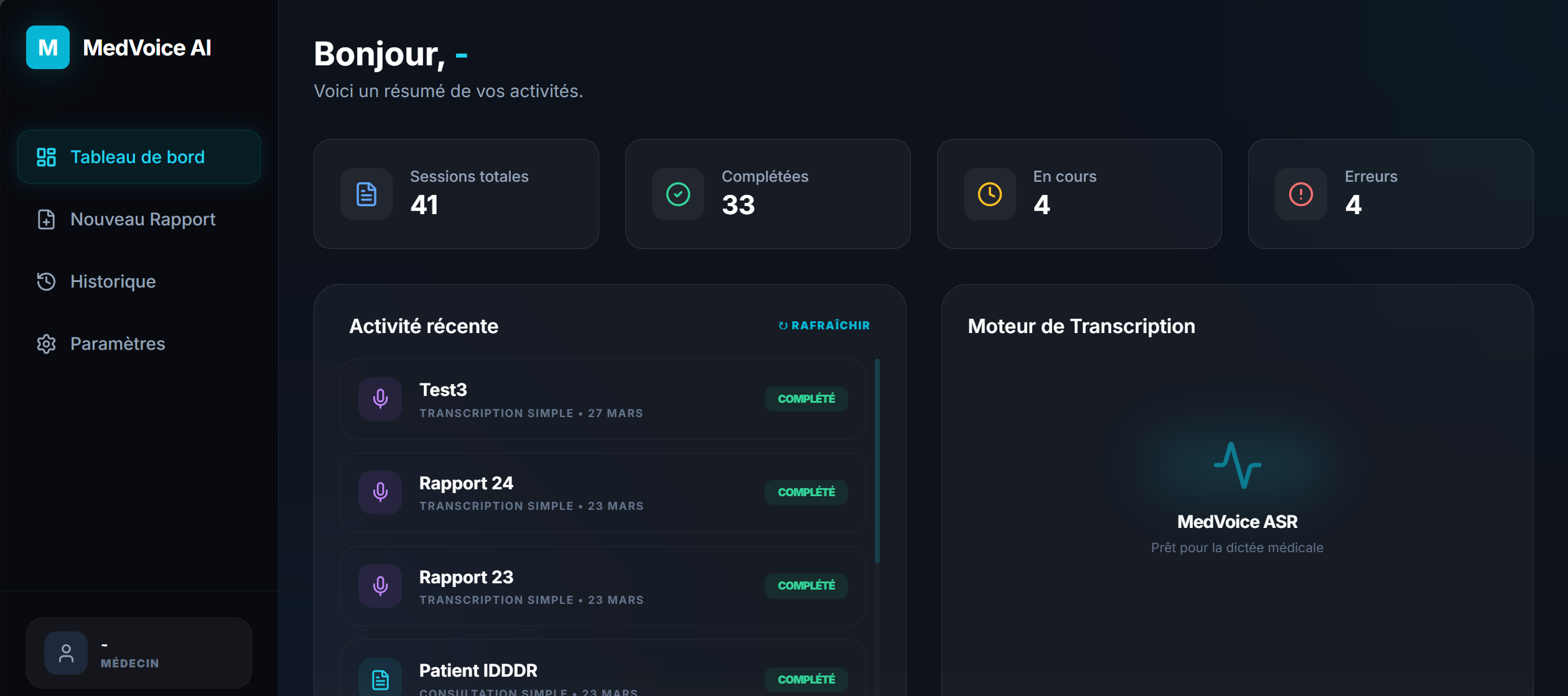Click the microphone icon for Rapport 24
This screenshot has width=1568, height=696.
(380, 492)
